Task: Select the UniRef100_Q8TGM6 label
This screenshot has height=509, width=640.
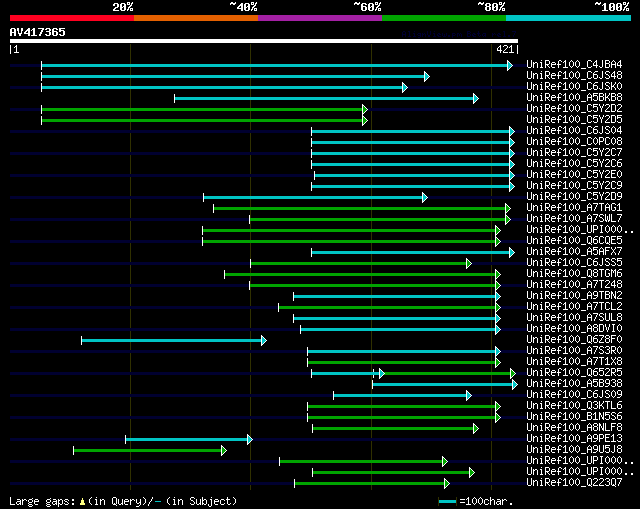Action: pyautogui.click(x=574, y=274)
